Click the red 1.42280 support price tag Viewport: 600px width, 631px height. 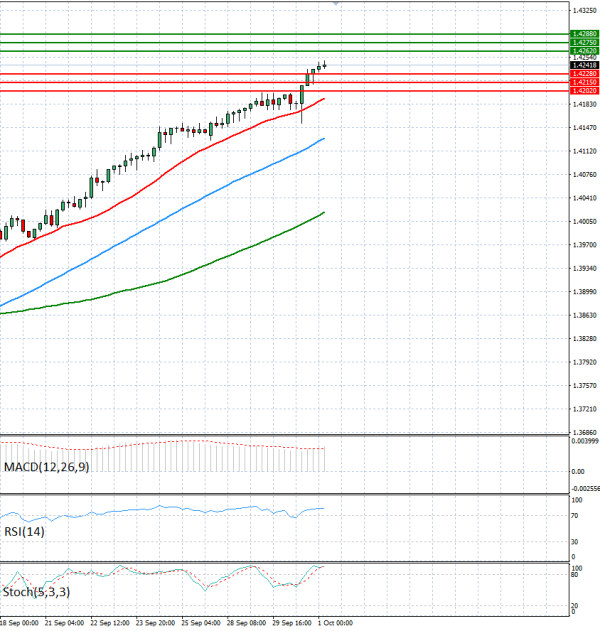click(585, 74)
